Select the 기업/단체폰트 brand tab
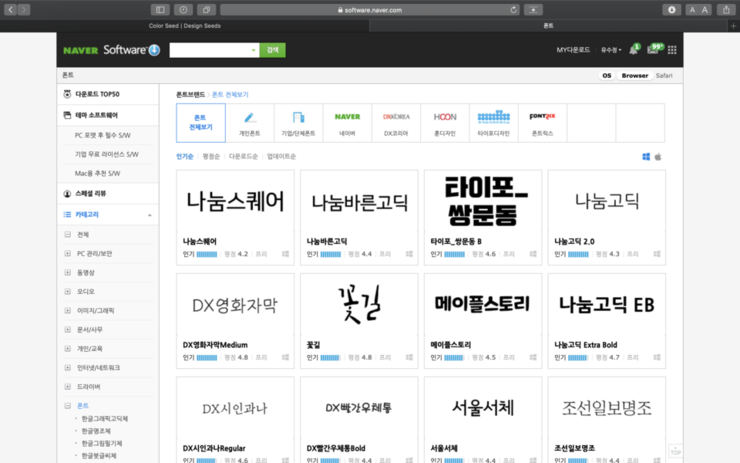 [298, 123]
